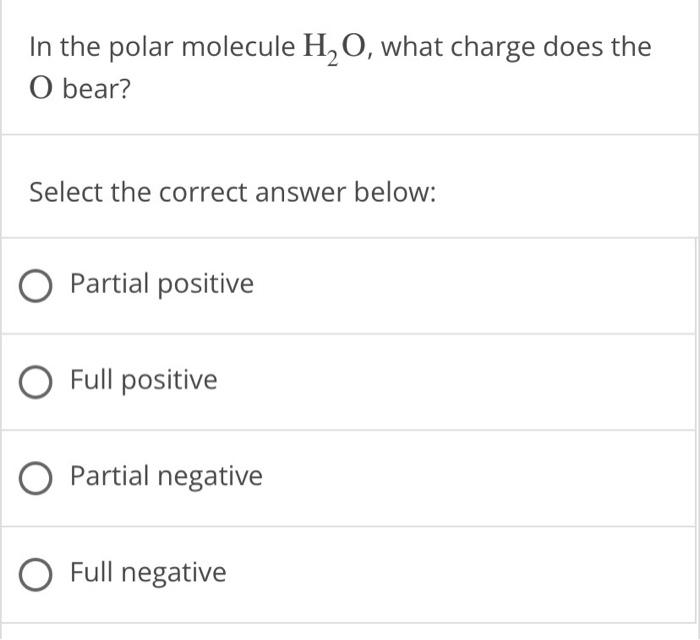
Task: Select the Full negative radio button
Action: (37, 573)
